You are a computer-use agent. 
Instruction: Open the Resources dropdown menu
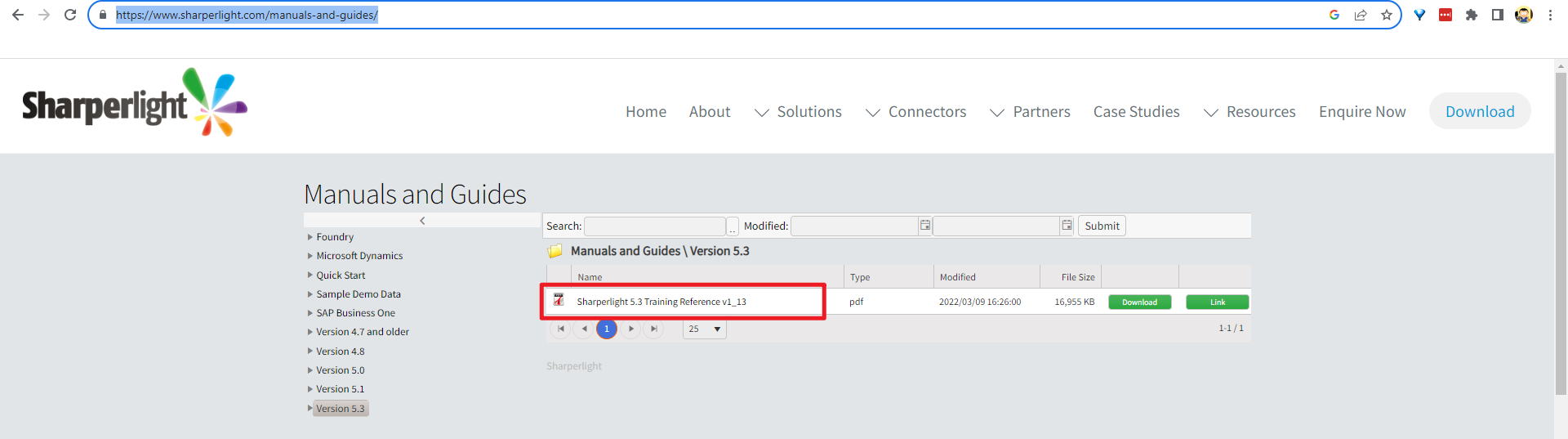pyautogui.click(x=1249, y=112)
